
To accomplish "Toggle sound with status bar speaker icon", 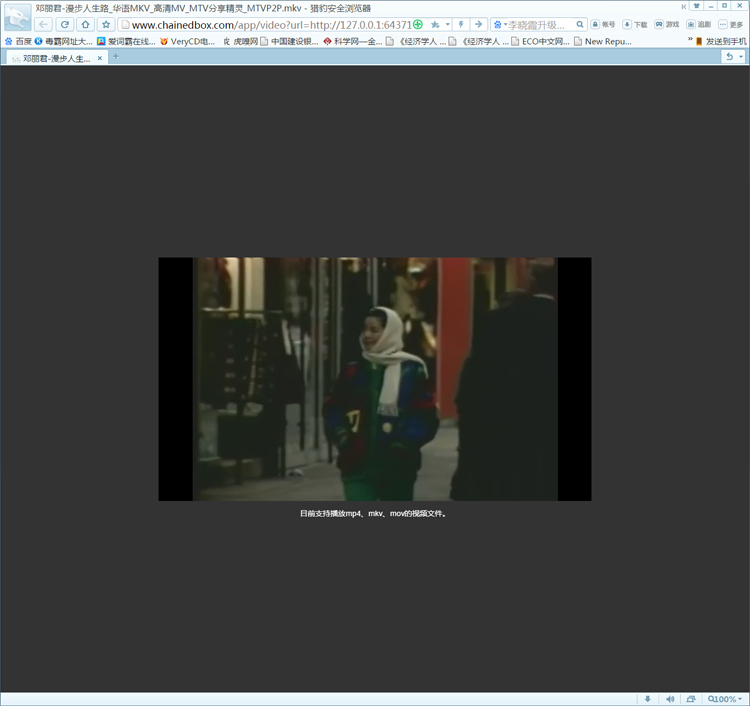I will [x=670, y=699].
